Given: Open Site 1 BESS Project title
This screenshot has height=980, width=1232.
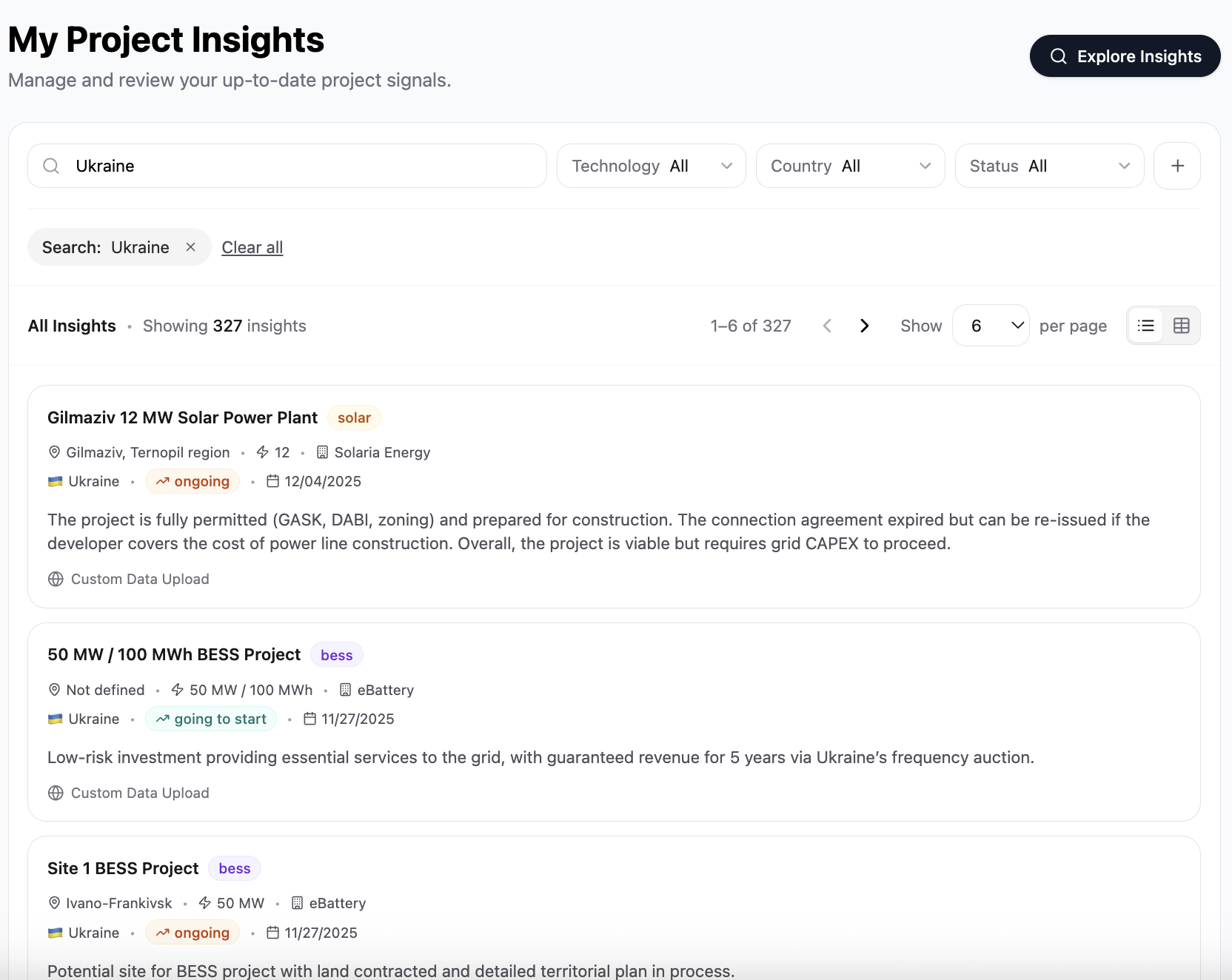Looking at the screenshot, I should (123, 868).
